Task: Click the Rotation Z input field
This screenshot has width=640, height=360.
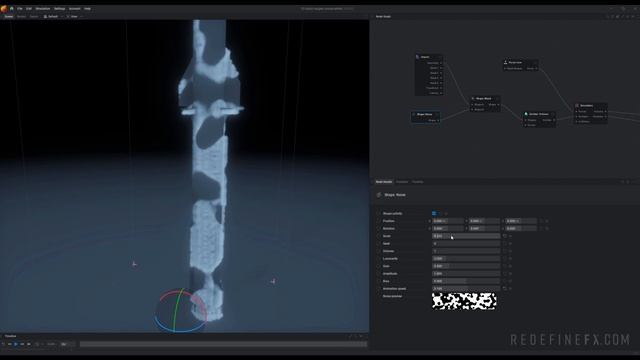Action: (x=521, y=228)
